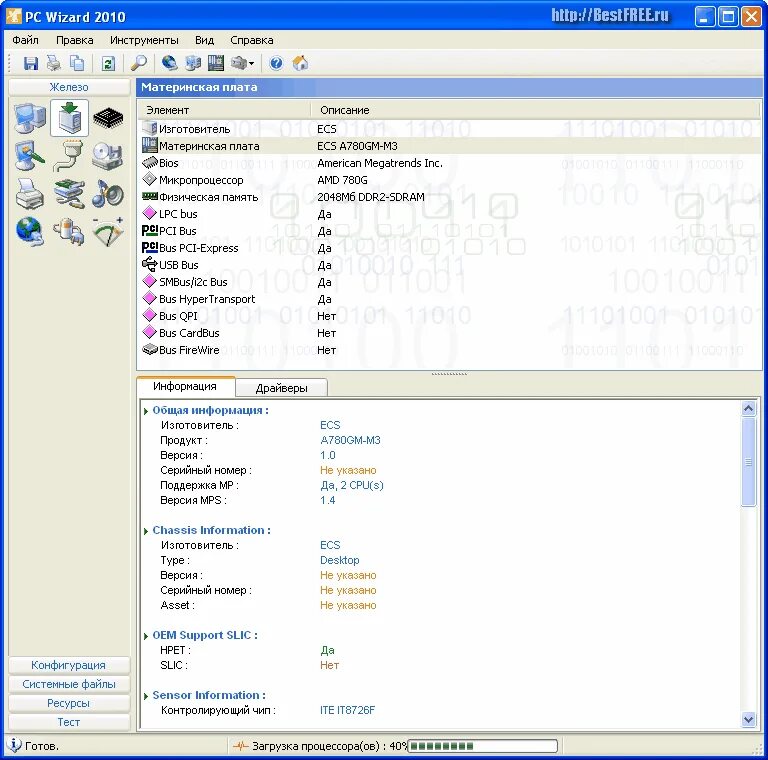Select the Printers icon in sidebar
The height and width of the screenshot is (760, 768).
(30, 194)
